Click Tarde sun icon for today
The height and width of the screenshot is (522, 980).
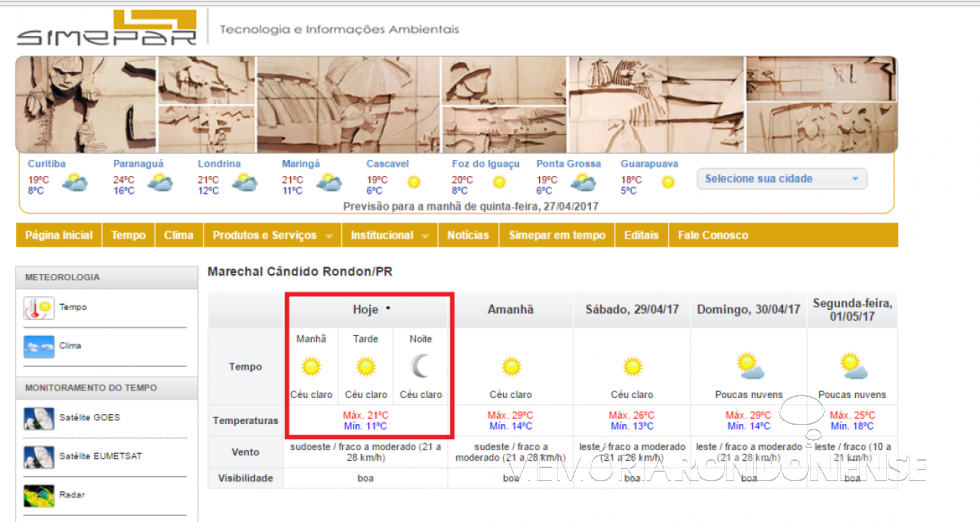click(366, 367)
